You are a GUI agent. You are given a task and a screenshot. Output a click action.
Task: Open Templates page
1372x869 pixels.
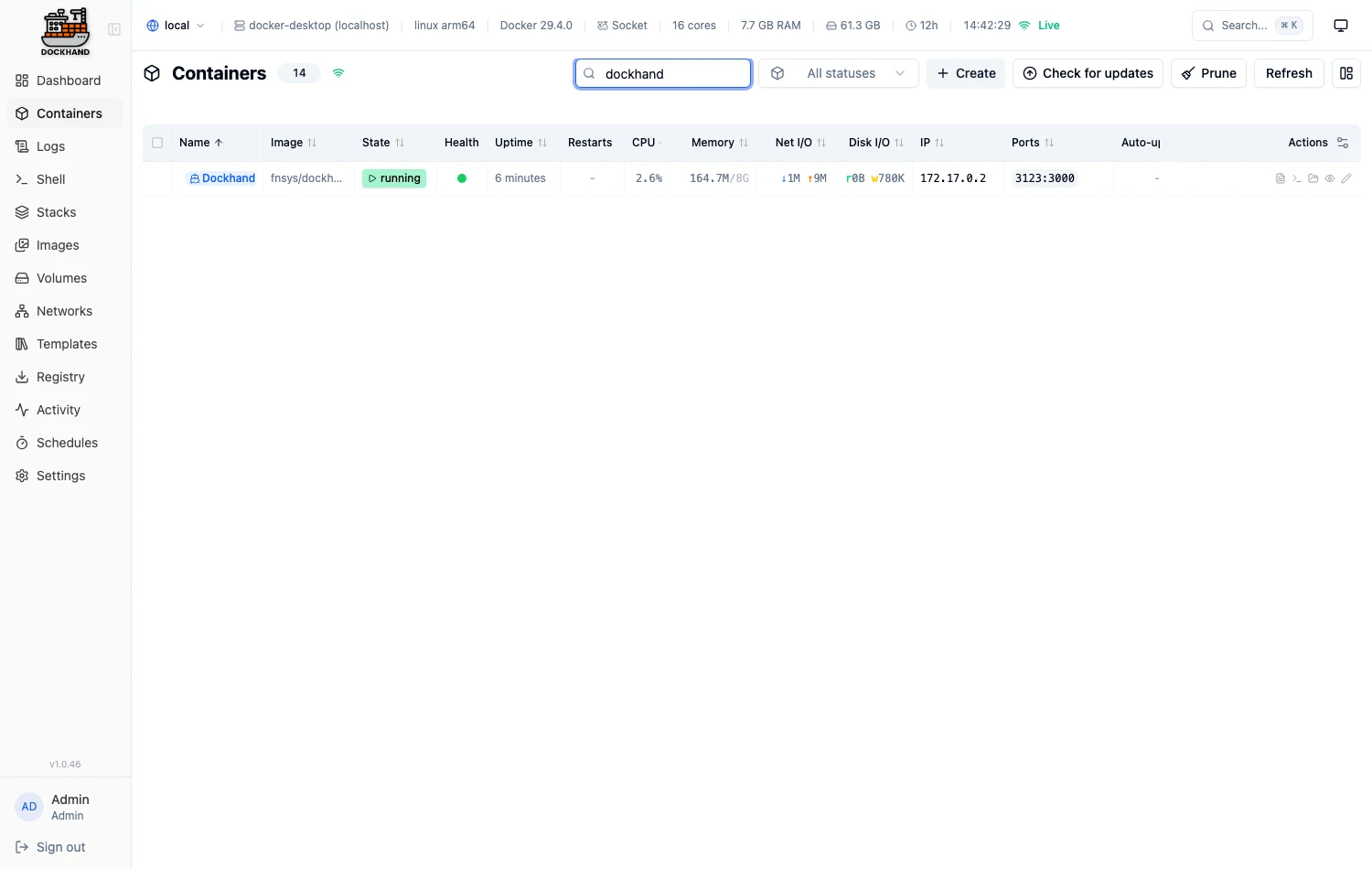pos(65,344)
